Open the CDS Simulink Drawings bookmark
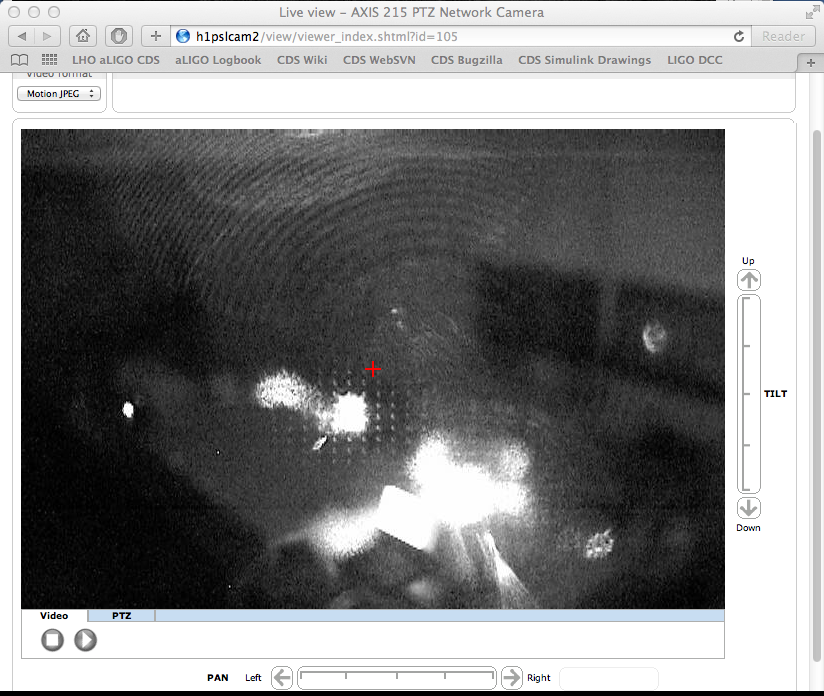The height and width of the screenshot is (696, 824). (x=584, y=60)
